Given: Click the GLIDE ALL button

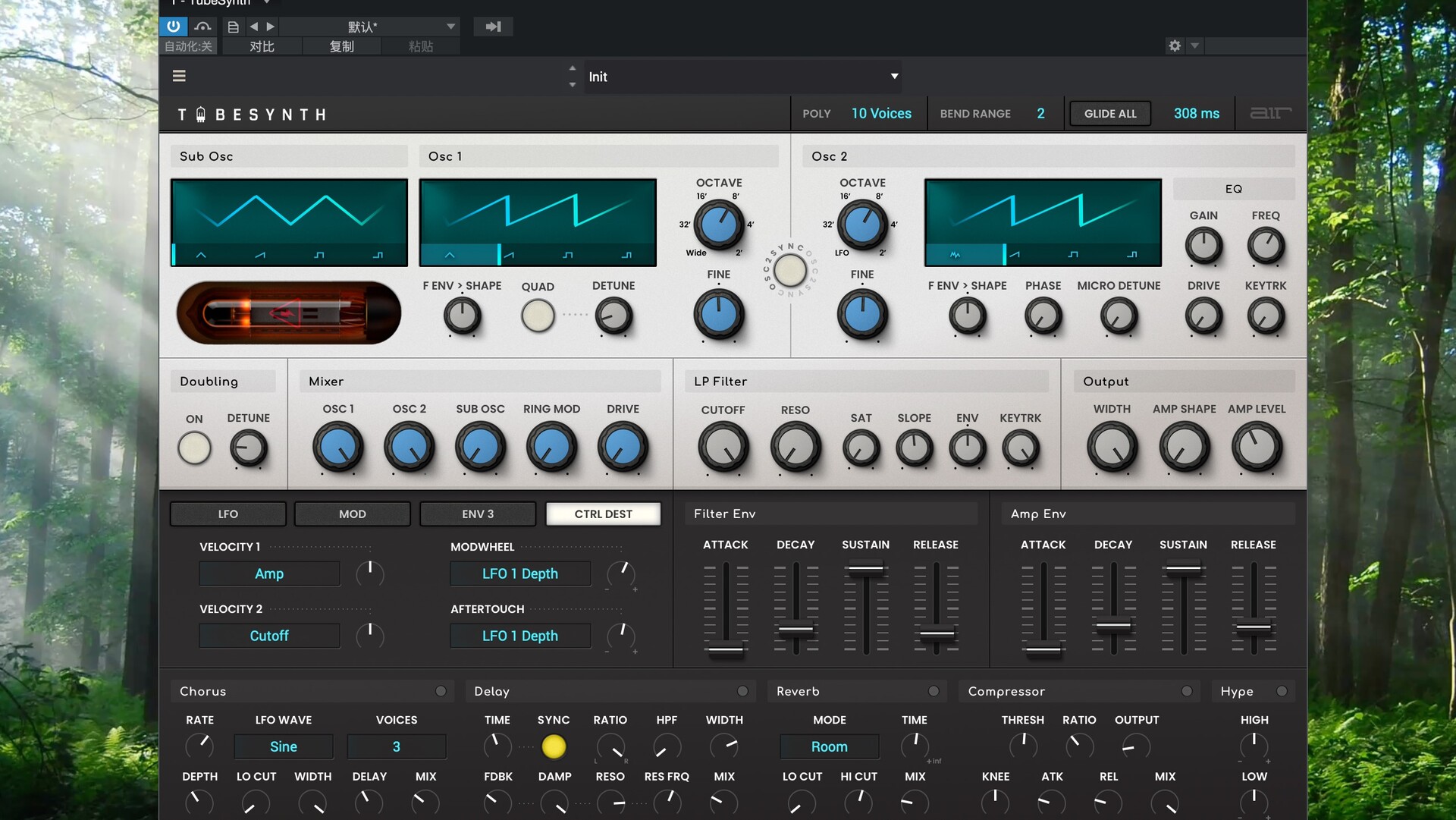Looking at the screenshot, I should tap(1110, 114).
